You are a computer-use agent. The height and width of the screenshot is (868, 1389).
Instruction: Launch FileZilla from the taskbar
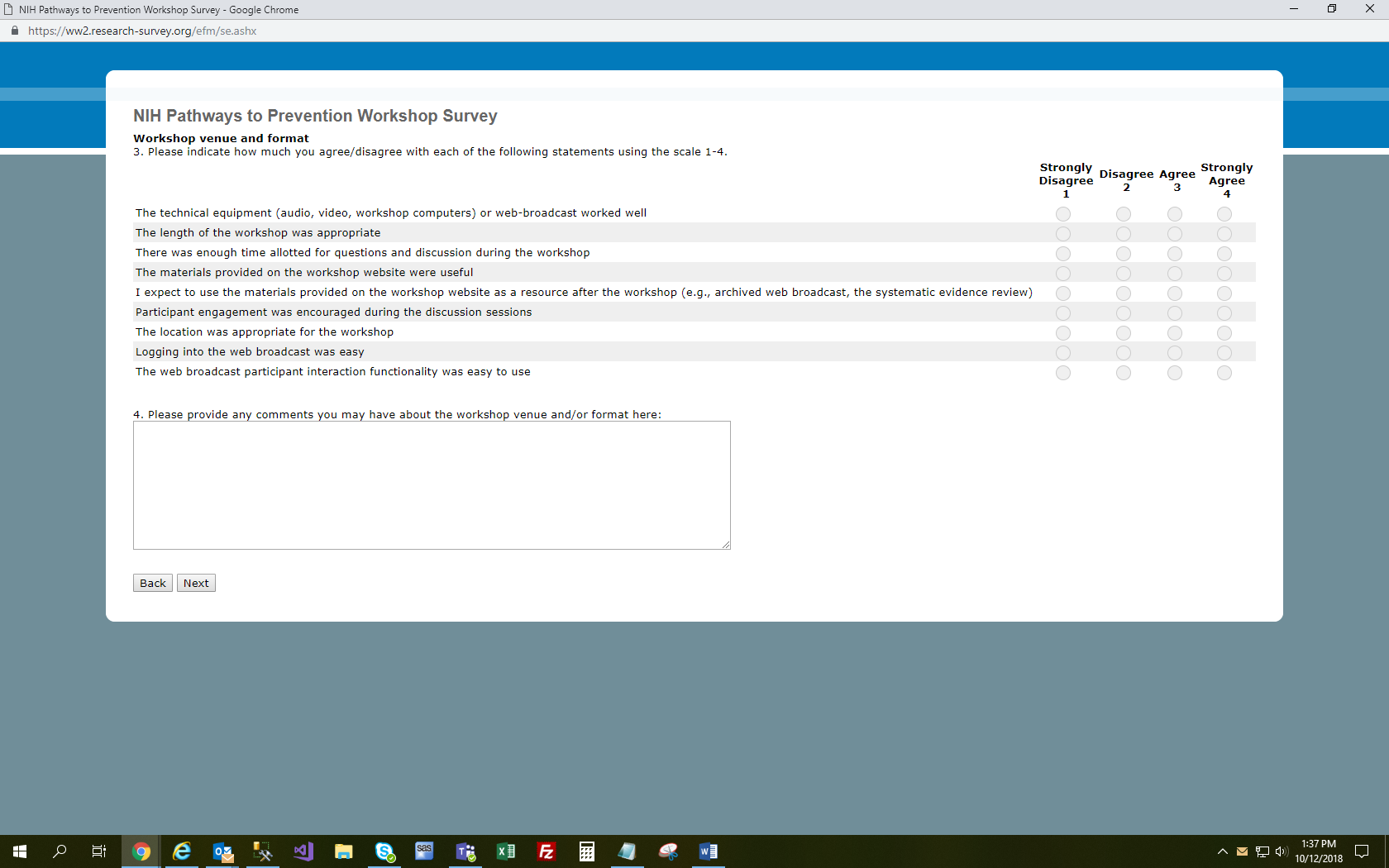(547, 851)
